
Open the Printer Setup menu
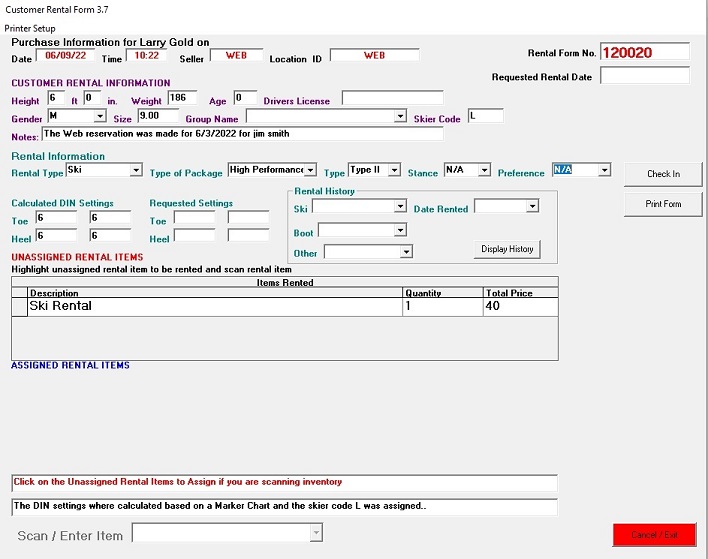click(30, 28)
